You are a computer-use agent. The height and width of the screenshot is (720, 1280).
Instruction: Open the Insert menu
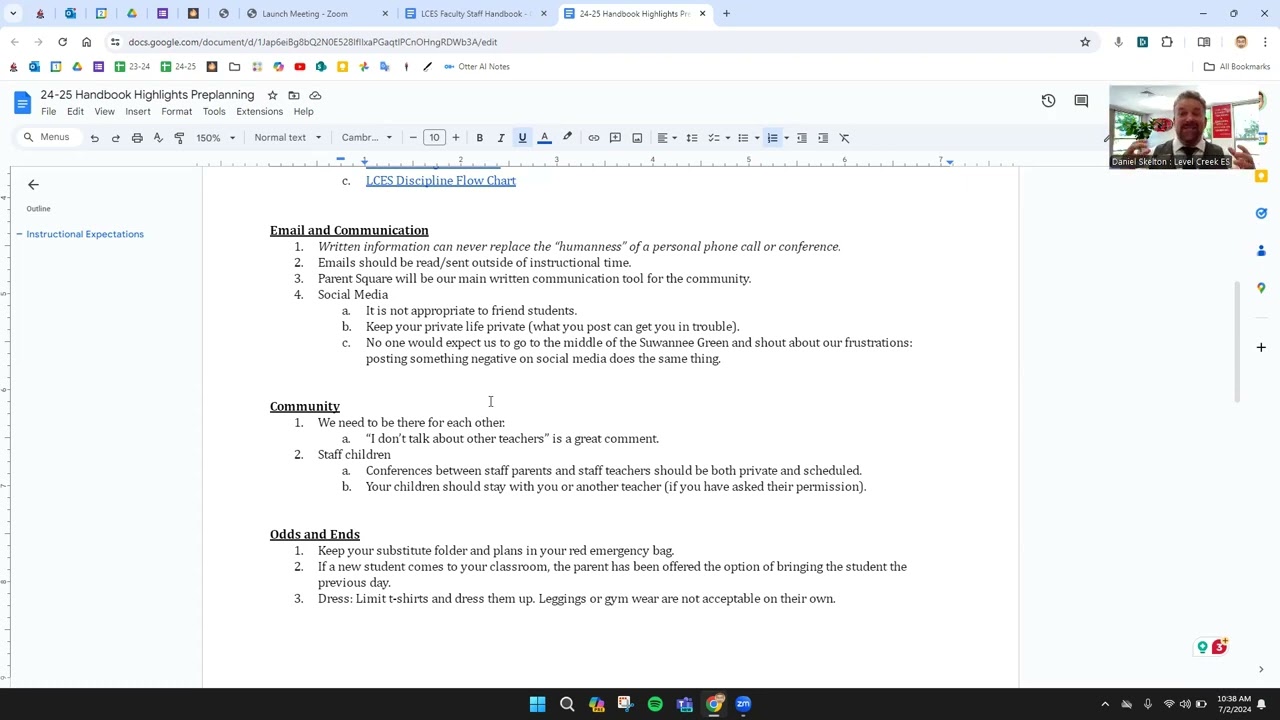pos(138,112)
